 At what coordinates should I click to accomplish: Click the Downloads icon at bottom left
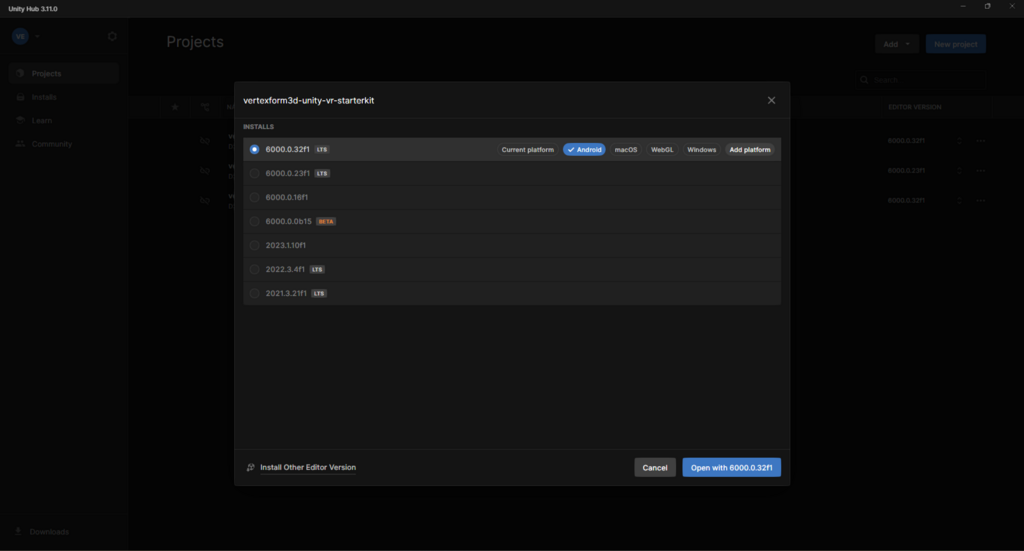coord(18,531)
